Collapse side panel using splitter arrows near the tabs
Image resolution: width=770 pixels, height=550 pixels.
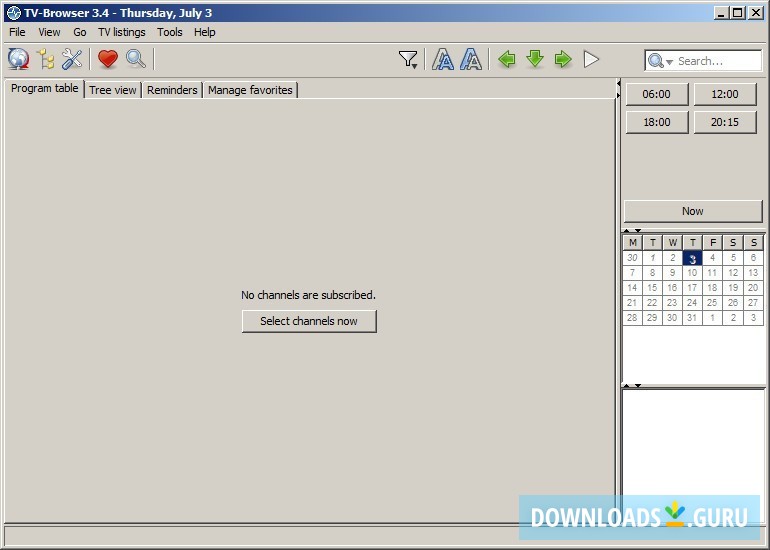click(618, 89)
